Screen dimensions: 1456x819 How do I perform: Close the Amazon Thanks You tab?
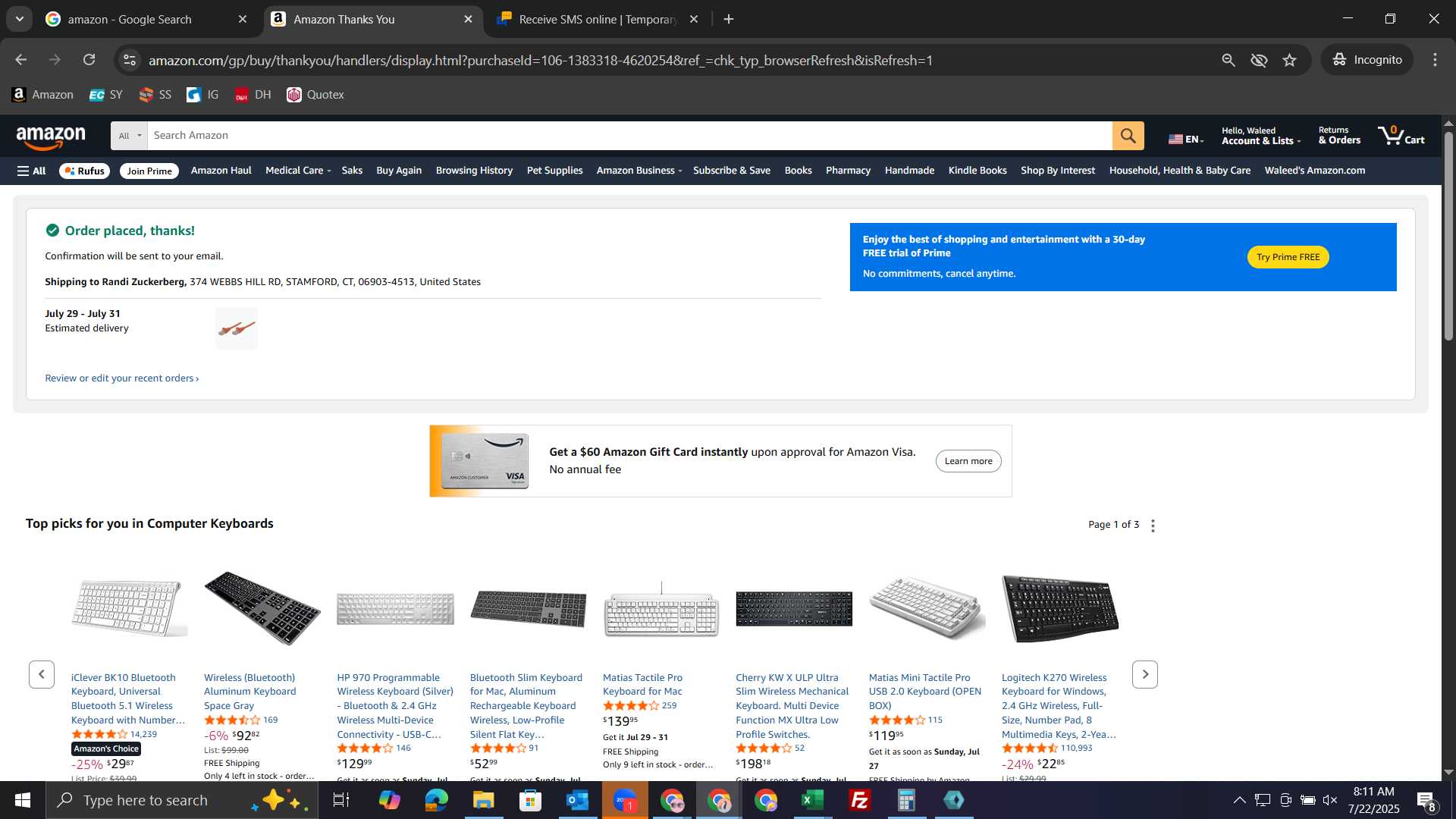click(468, 20)
